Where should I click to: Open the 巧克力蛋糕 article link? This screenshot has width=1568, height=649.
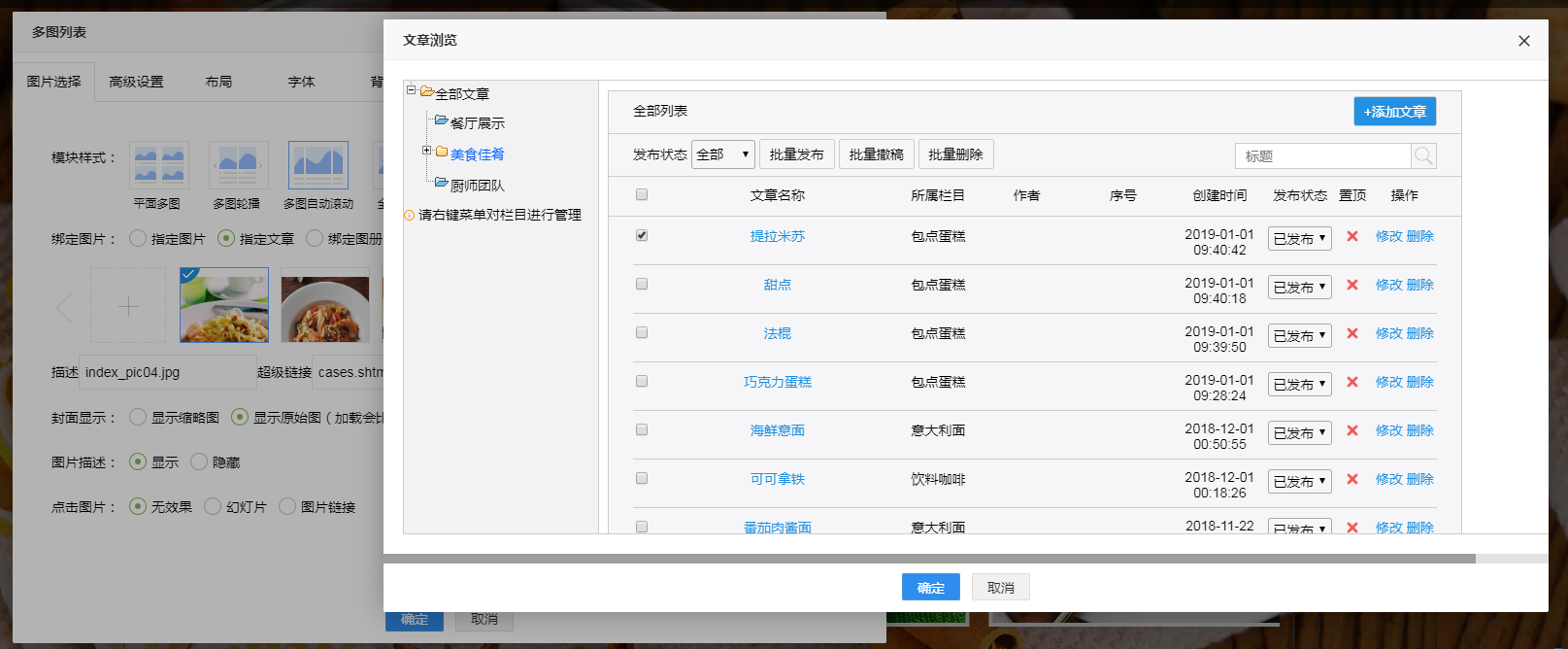(x=777, y=382)
